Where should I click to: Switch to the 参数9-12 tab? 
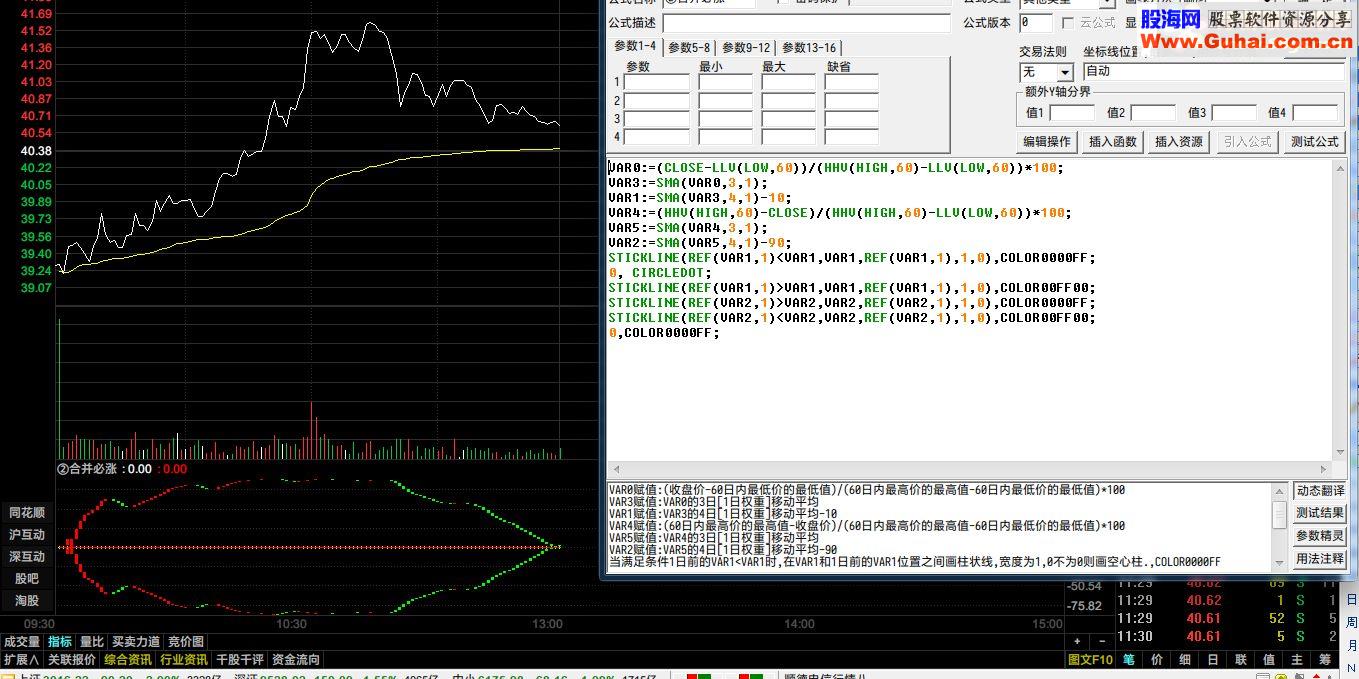coord(746,48)
